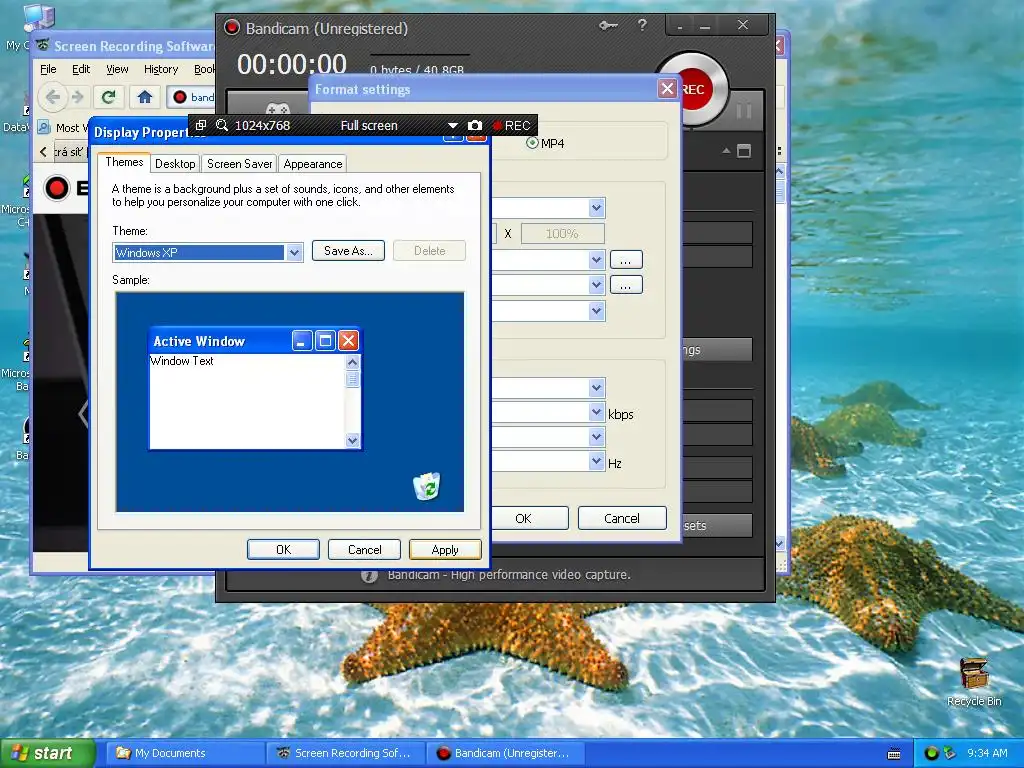Expand last video section dropdown
This screenshot has width=1024, height=768.
pos(596,311)
